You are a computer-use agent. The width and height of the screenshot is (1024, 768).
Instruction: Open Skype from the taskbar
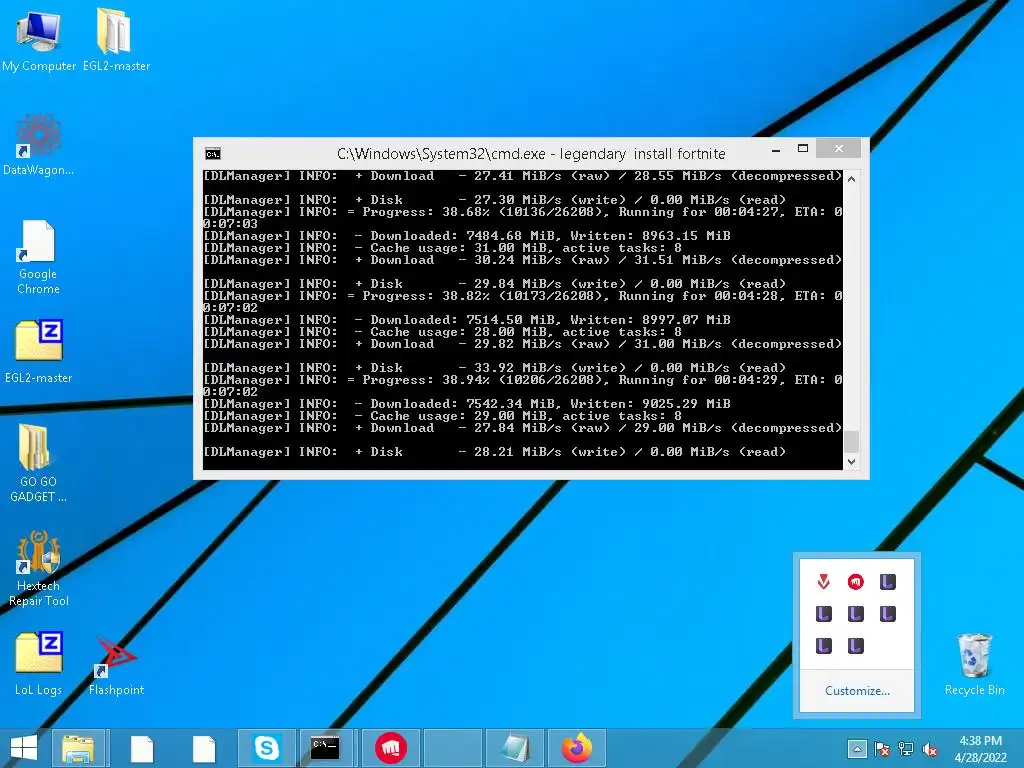point(266,748)
